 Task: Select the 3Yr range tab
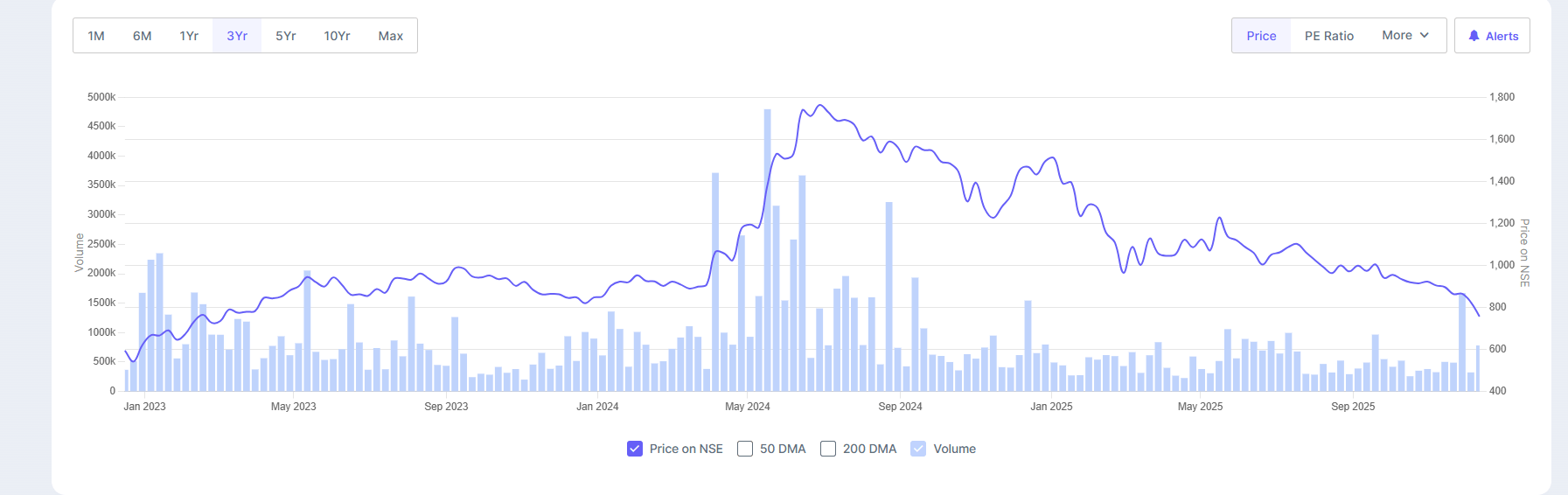(237, 36)
